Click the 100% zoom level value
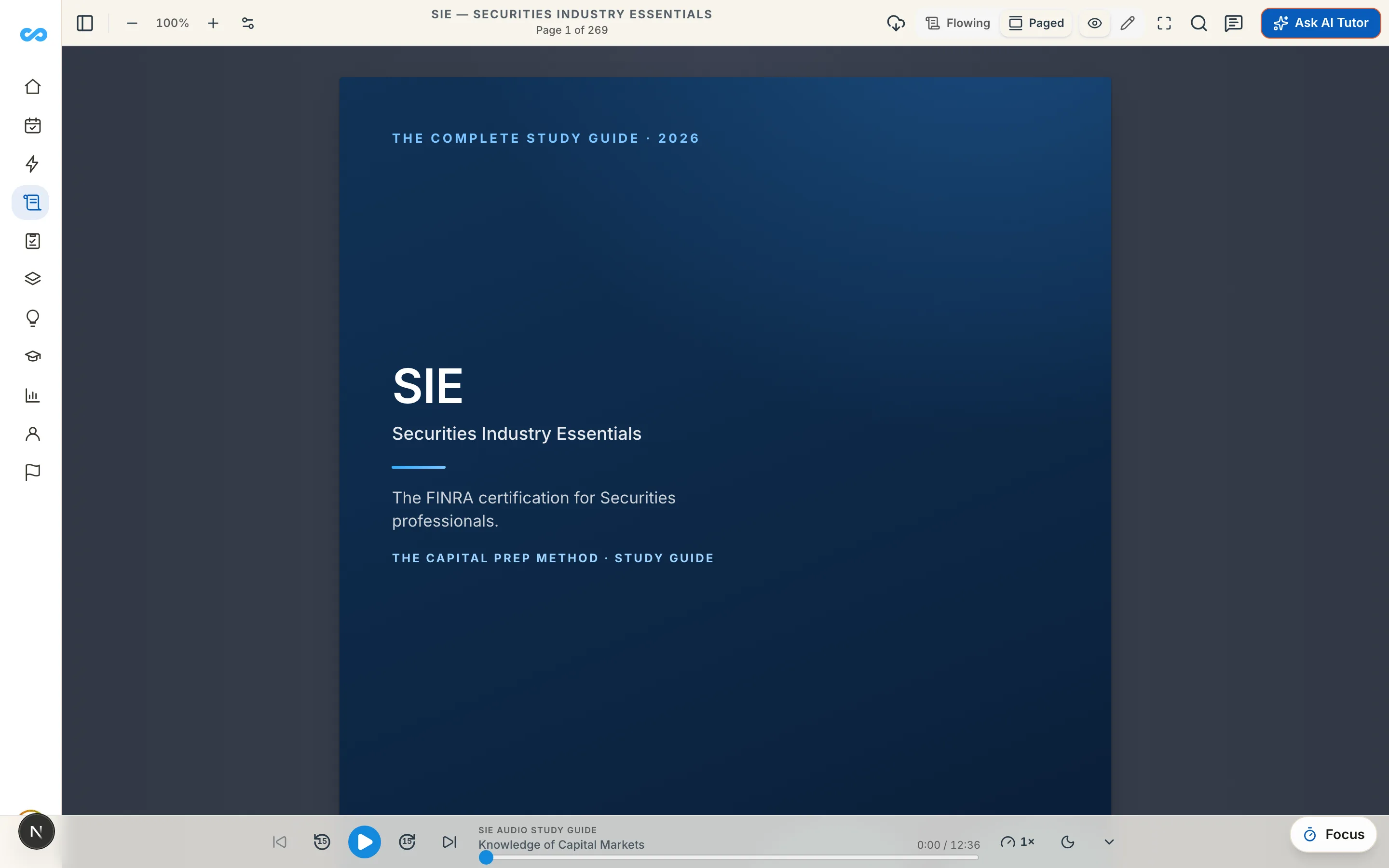This screenshot has height=868, width=1389. [172, 23]
